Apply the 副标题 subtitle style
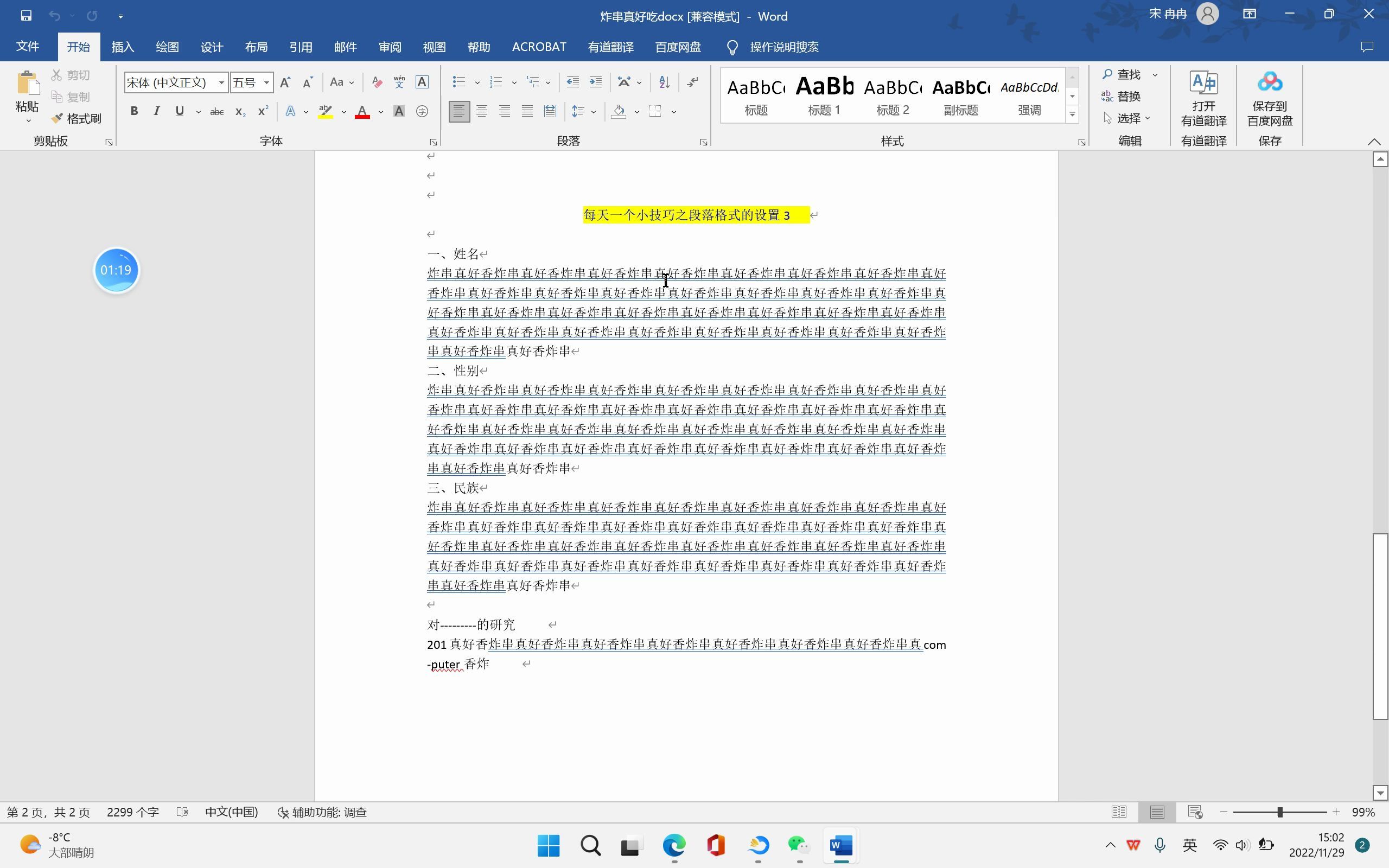The image size is (1389, 868). (961, 95)
